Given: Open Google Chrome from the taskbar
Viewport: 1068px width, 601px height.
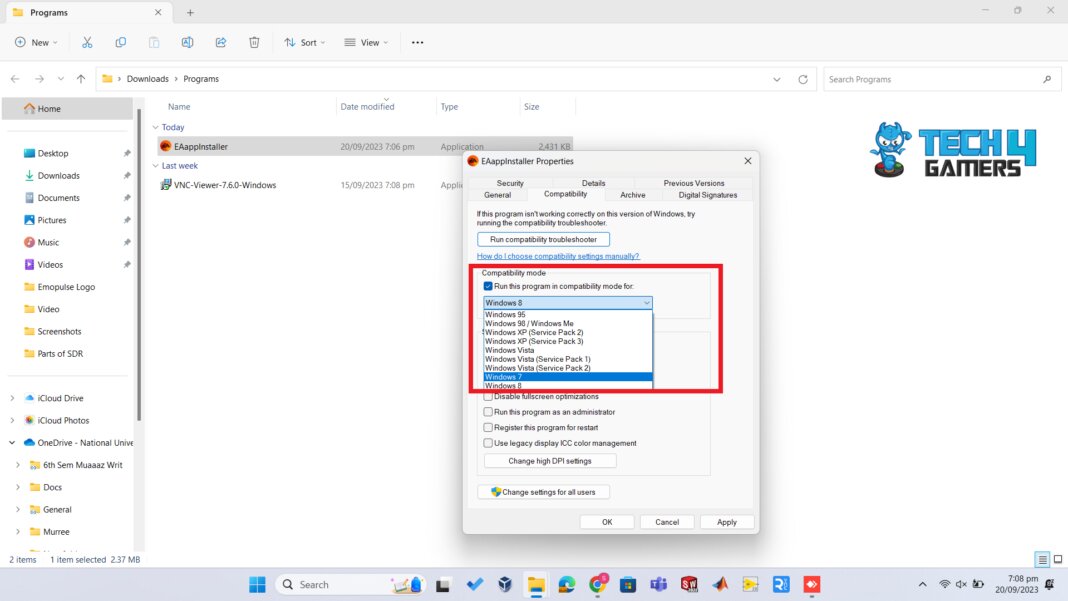Looking at the screenshot, I should 598,584.
